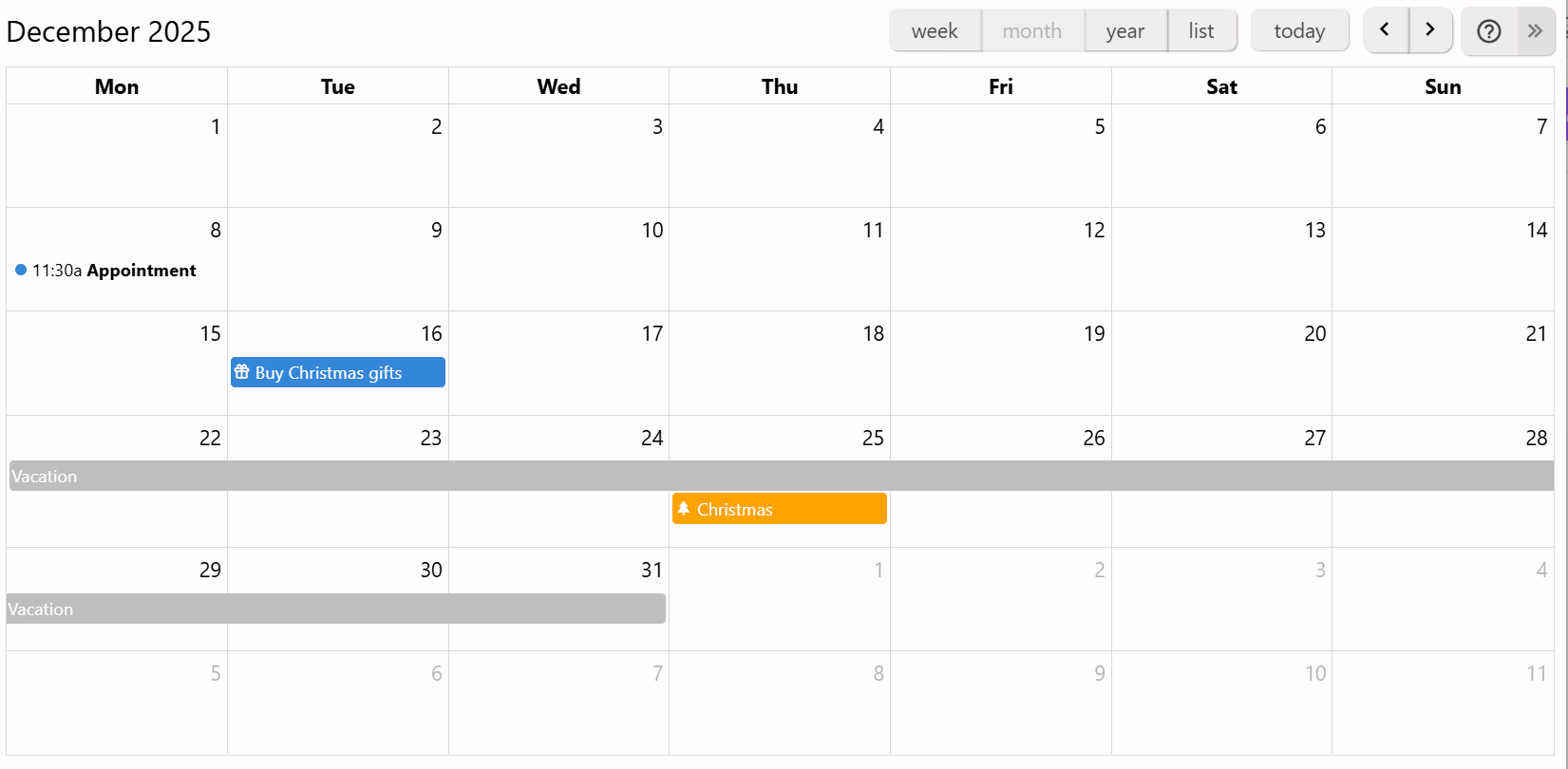
Task: Click the Vacation bar starting December 22
Action: [x=779, y=477]
